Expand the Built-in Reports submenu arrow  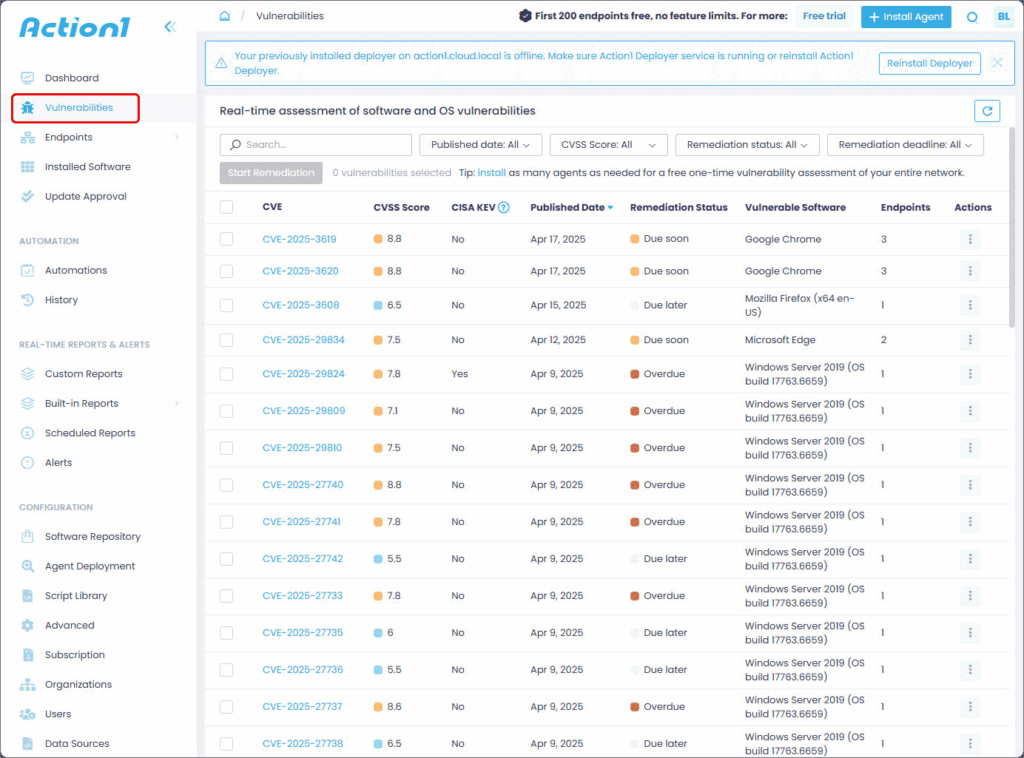point(176,403)
